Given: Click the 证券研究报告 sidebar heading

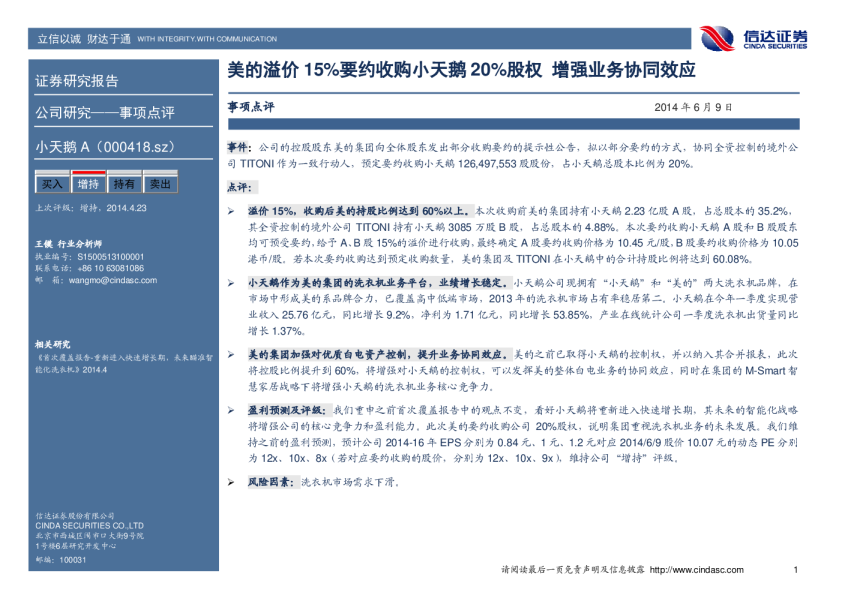Looking at the screenshot, I should click(x=77, y=81).
